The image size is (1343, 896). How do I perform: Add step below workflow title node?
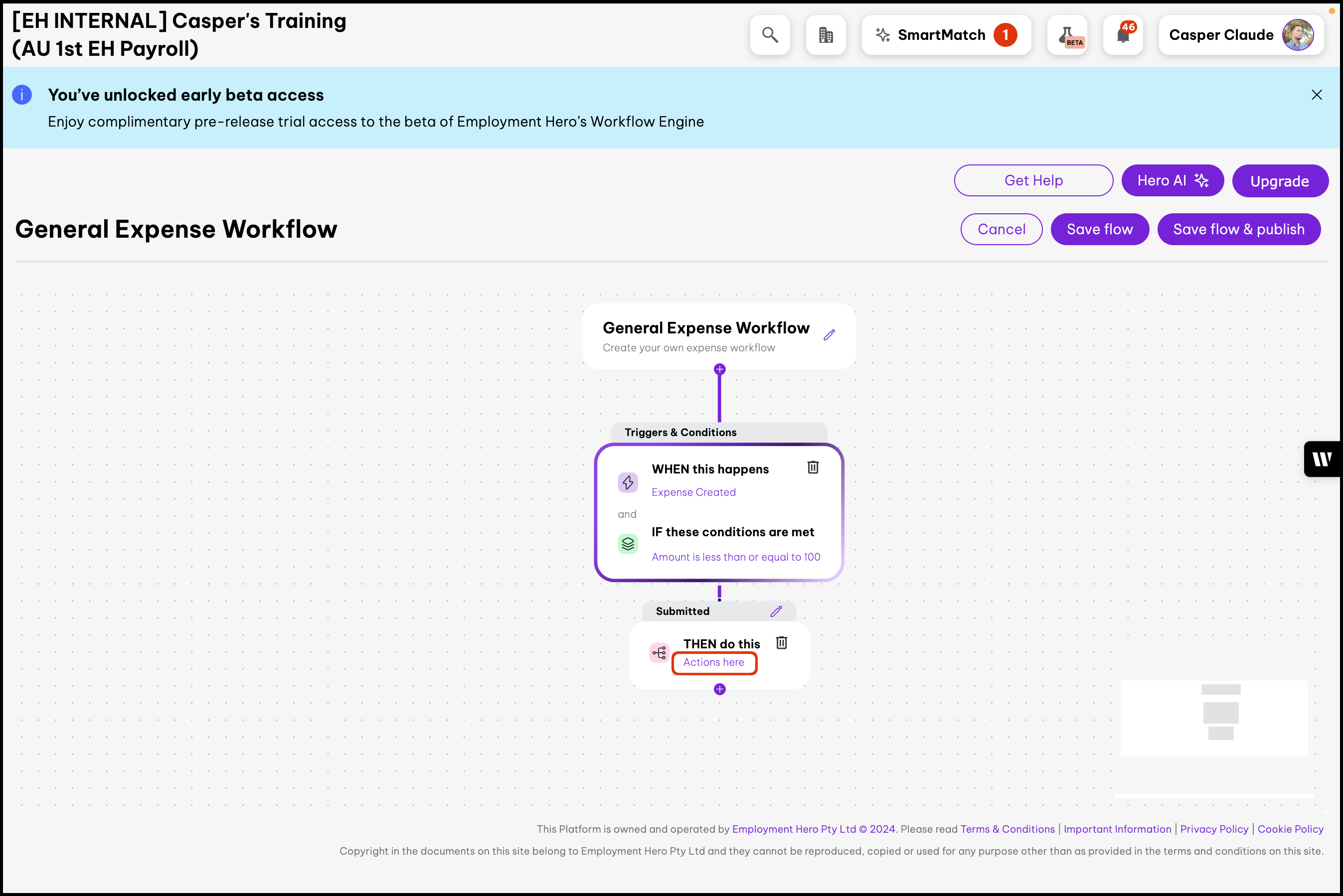[719, 370]
